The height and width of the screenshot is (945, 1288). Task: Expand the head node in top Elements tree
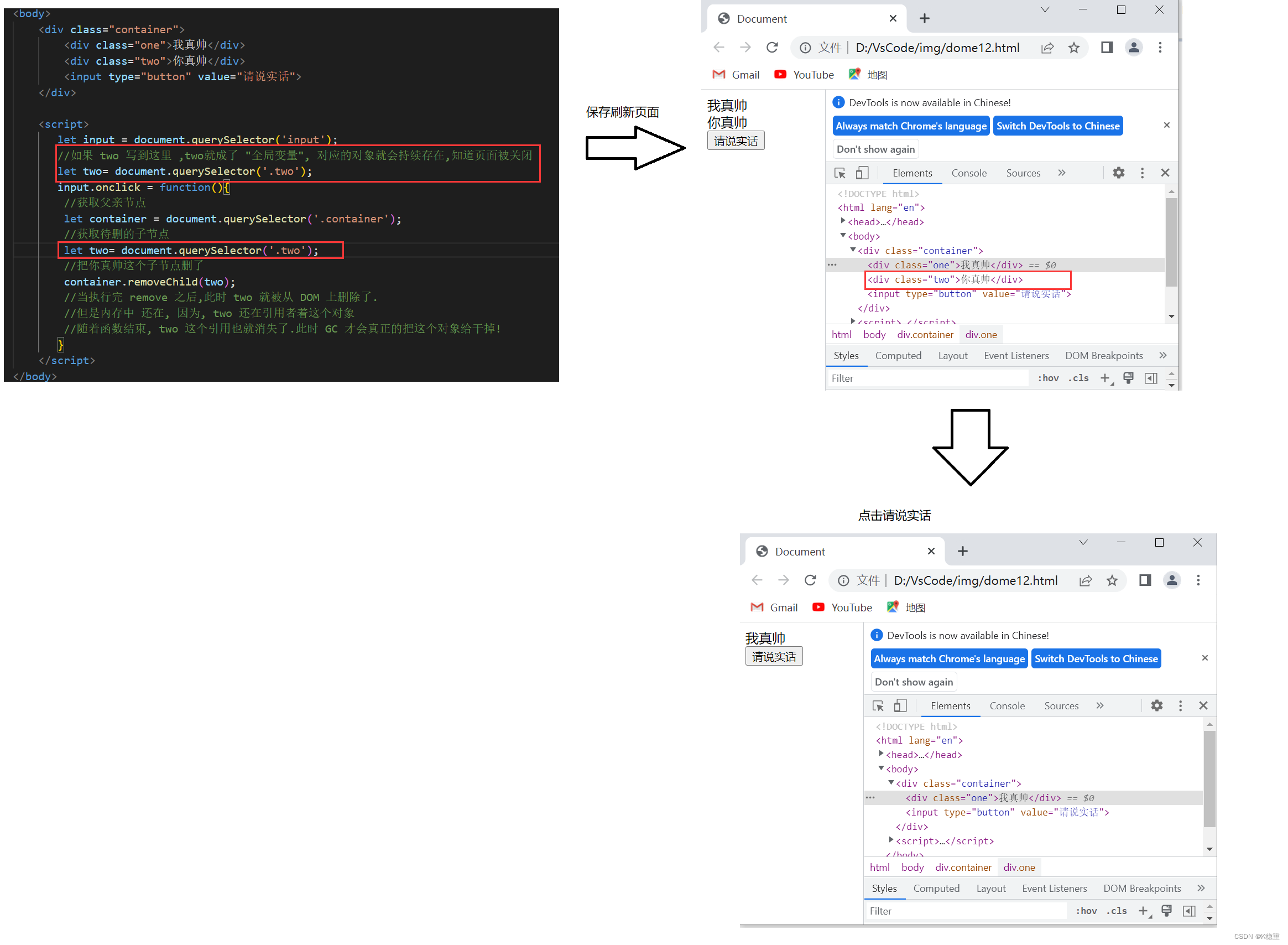[x=843, y=221]
